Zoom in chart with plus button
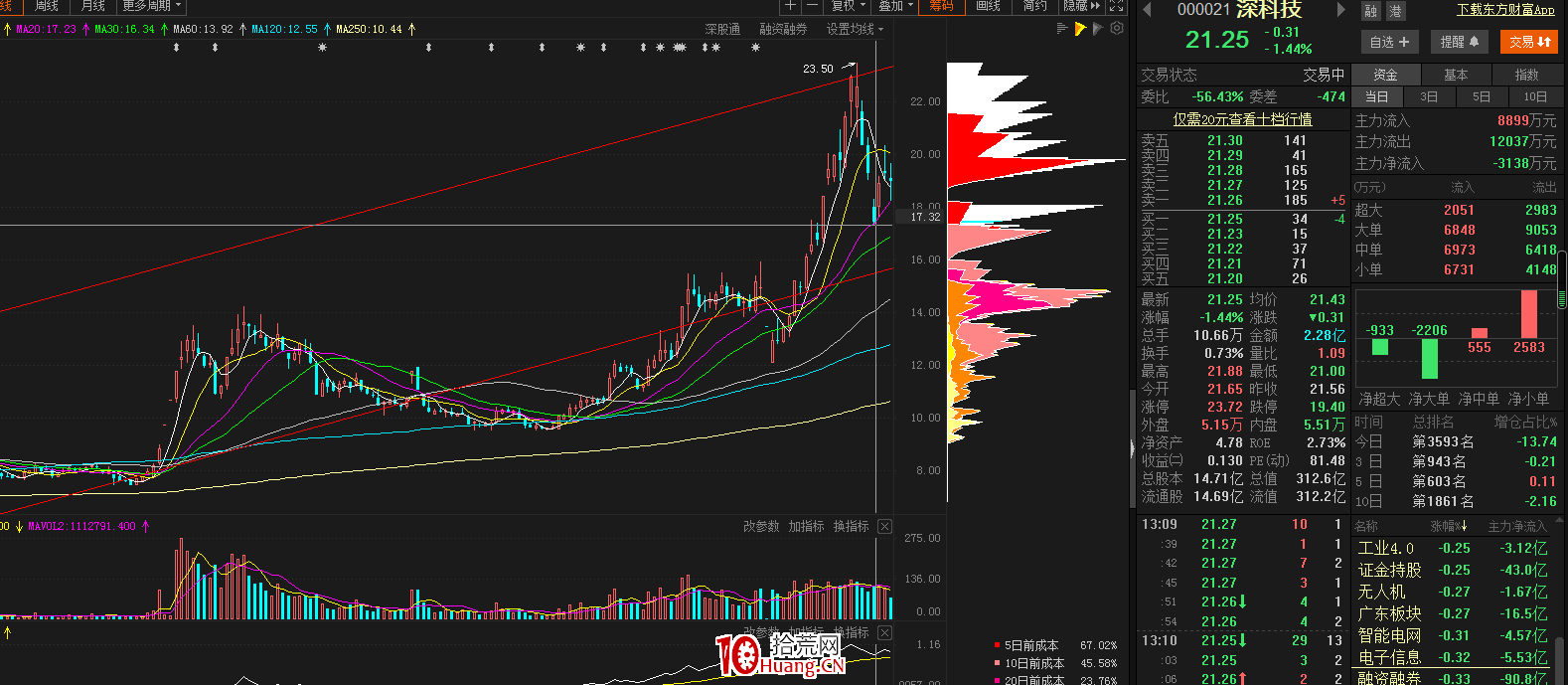Screen dimensions: 1568x685 [x=791, y=6]
